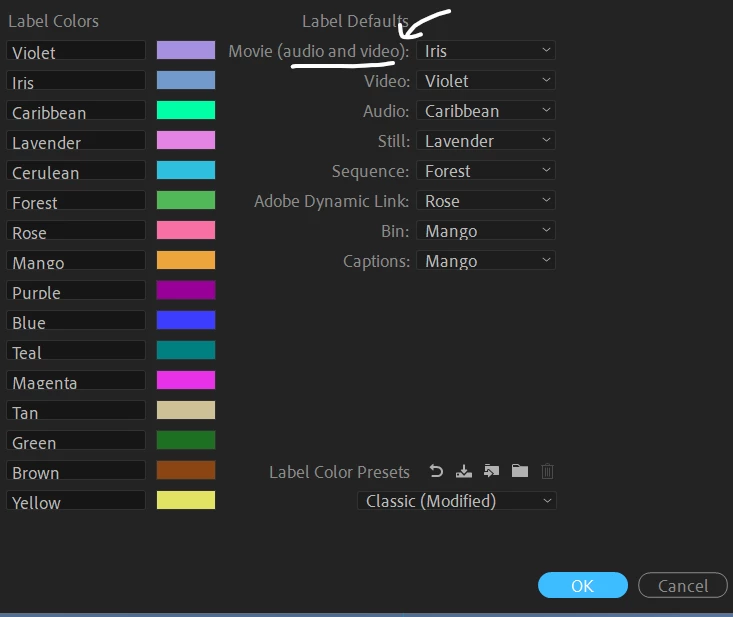Image resolution: width=733 pixels, height=617 pixels.
Task: Click the Cancel button
Action: pos(683,585)
